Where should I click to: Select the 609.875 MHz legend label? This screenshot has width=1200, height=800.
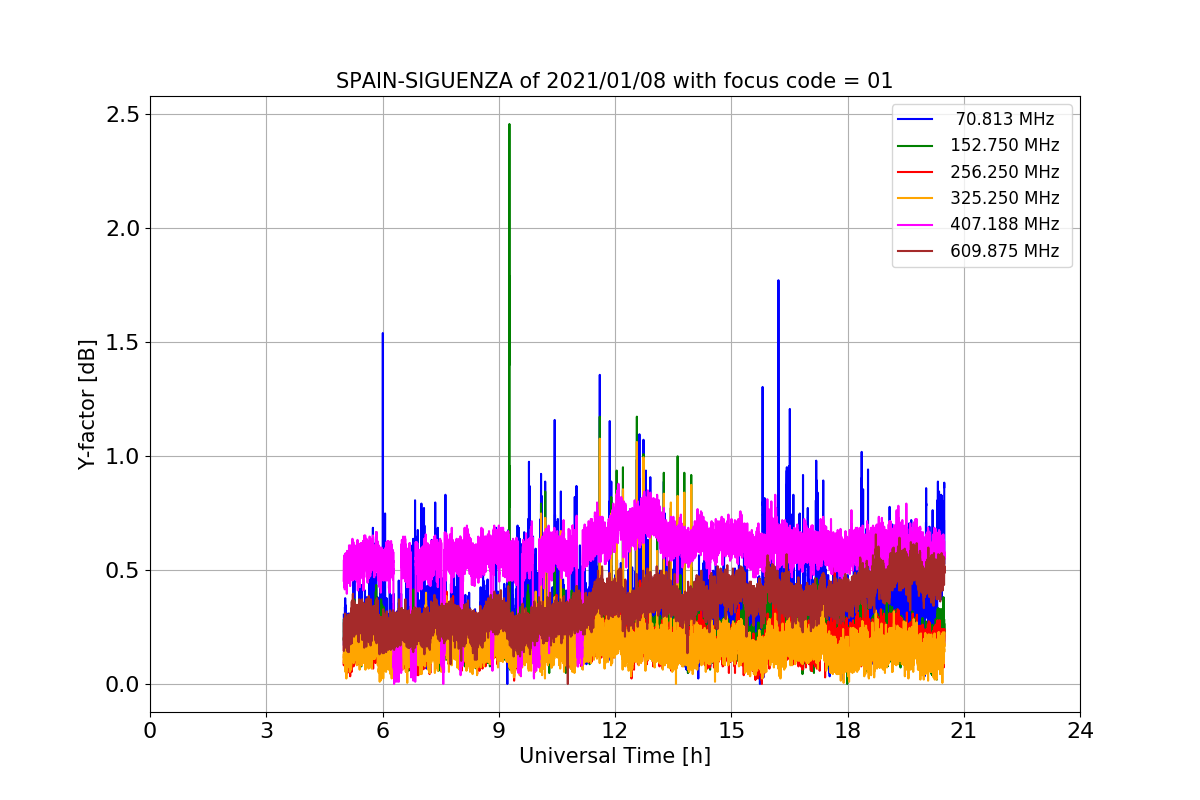pyautogui.click(x=1005, y=251)
